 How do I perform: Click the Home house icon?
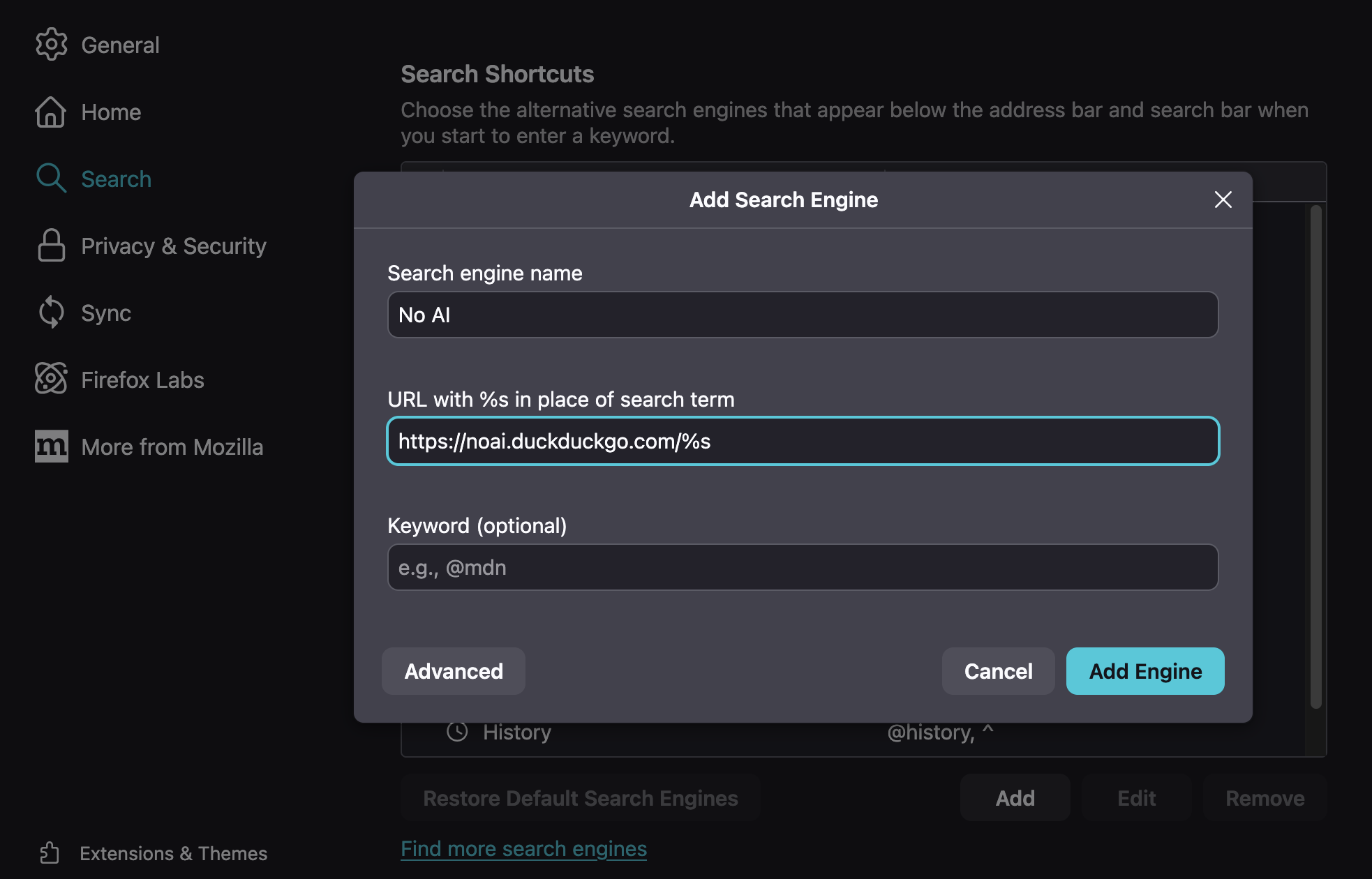(51, 112)
